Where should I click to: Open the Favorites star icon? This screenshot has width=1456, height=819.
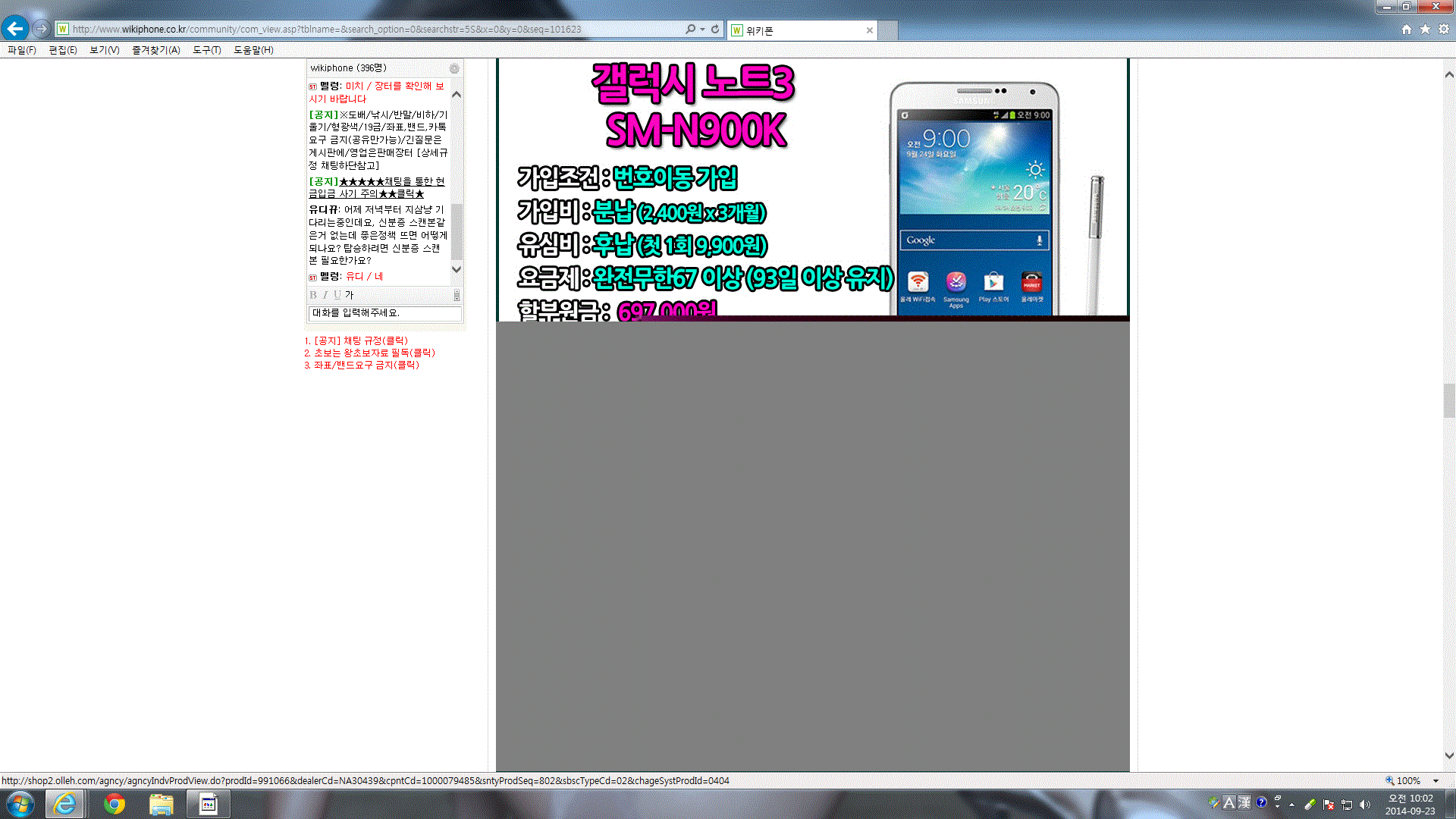(x=1425, y=29)
